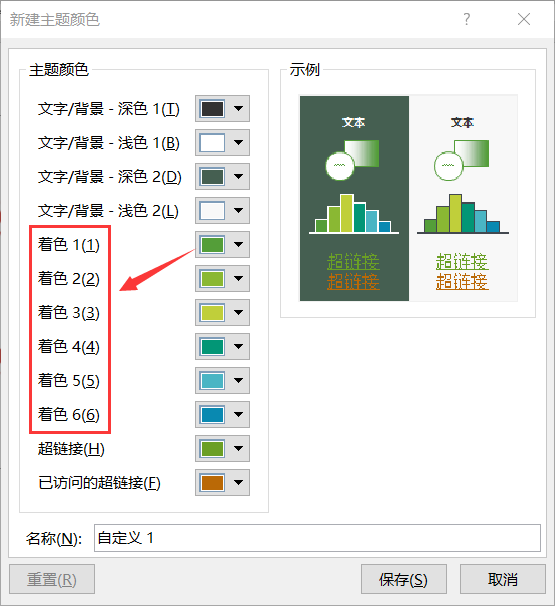Click the light sample preview panel
This screenshot has width=555, height=606.
tap(463, 198)
